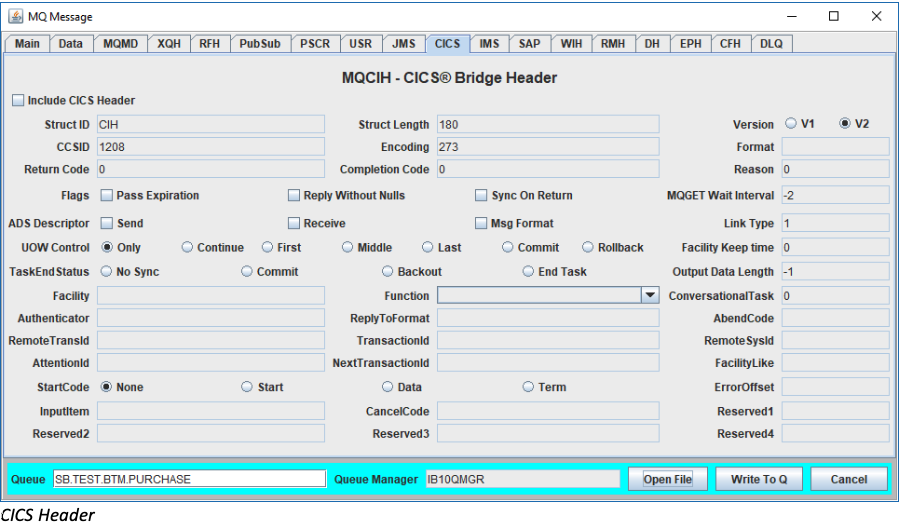
Task: Click the AbendCode input field
Action: (835, 318)
